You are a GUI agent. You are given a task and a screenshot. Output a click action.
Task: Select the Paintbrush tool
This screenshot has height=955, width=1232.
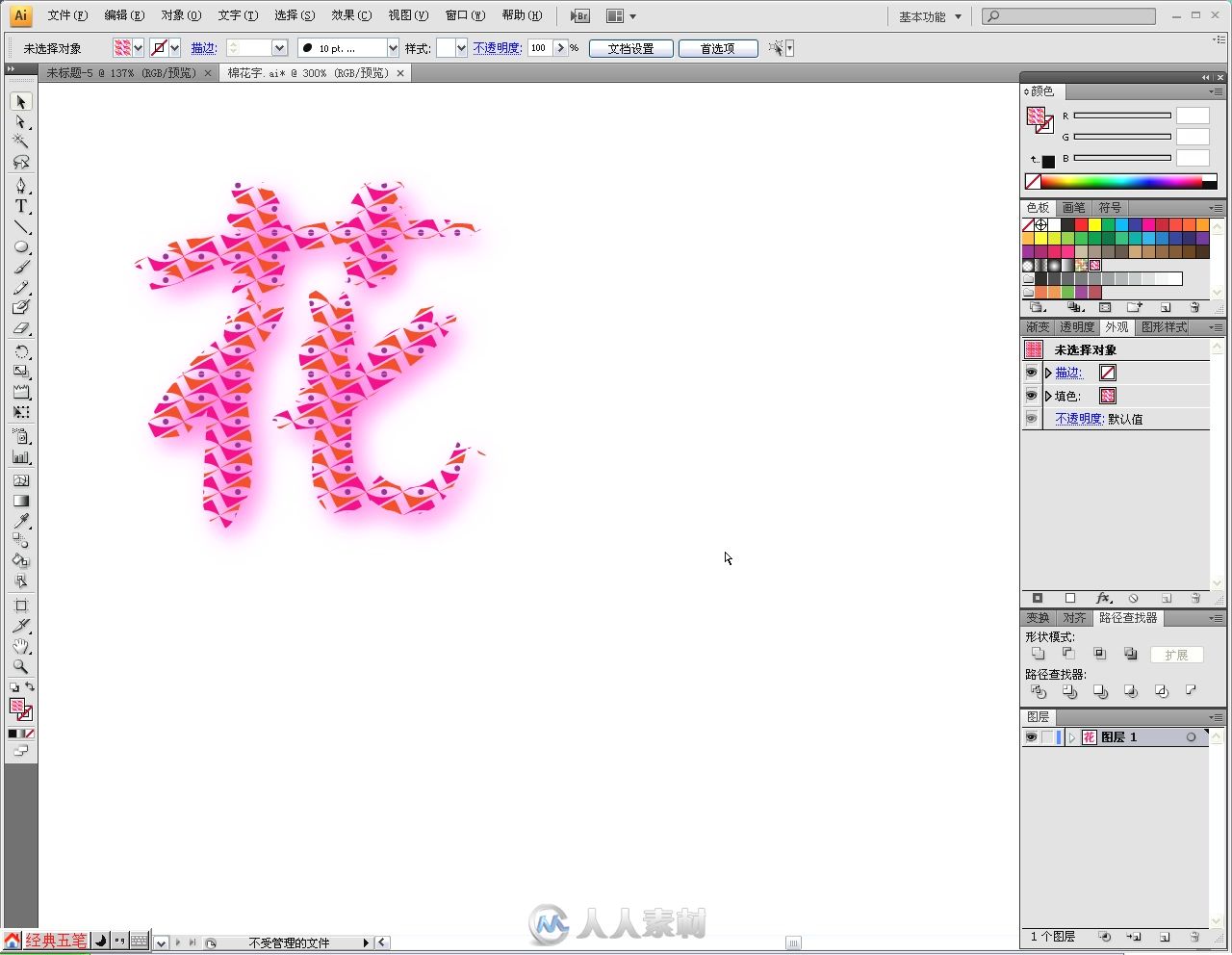tap(21, 268)
